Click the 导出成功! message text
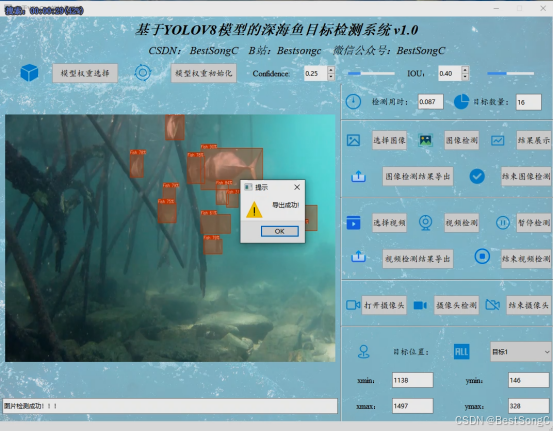This screenshot has height=432, width=554. click(285, 205)
